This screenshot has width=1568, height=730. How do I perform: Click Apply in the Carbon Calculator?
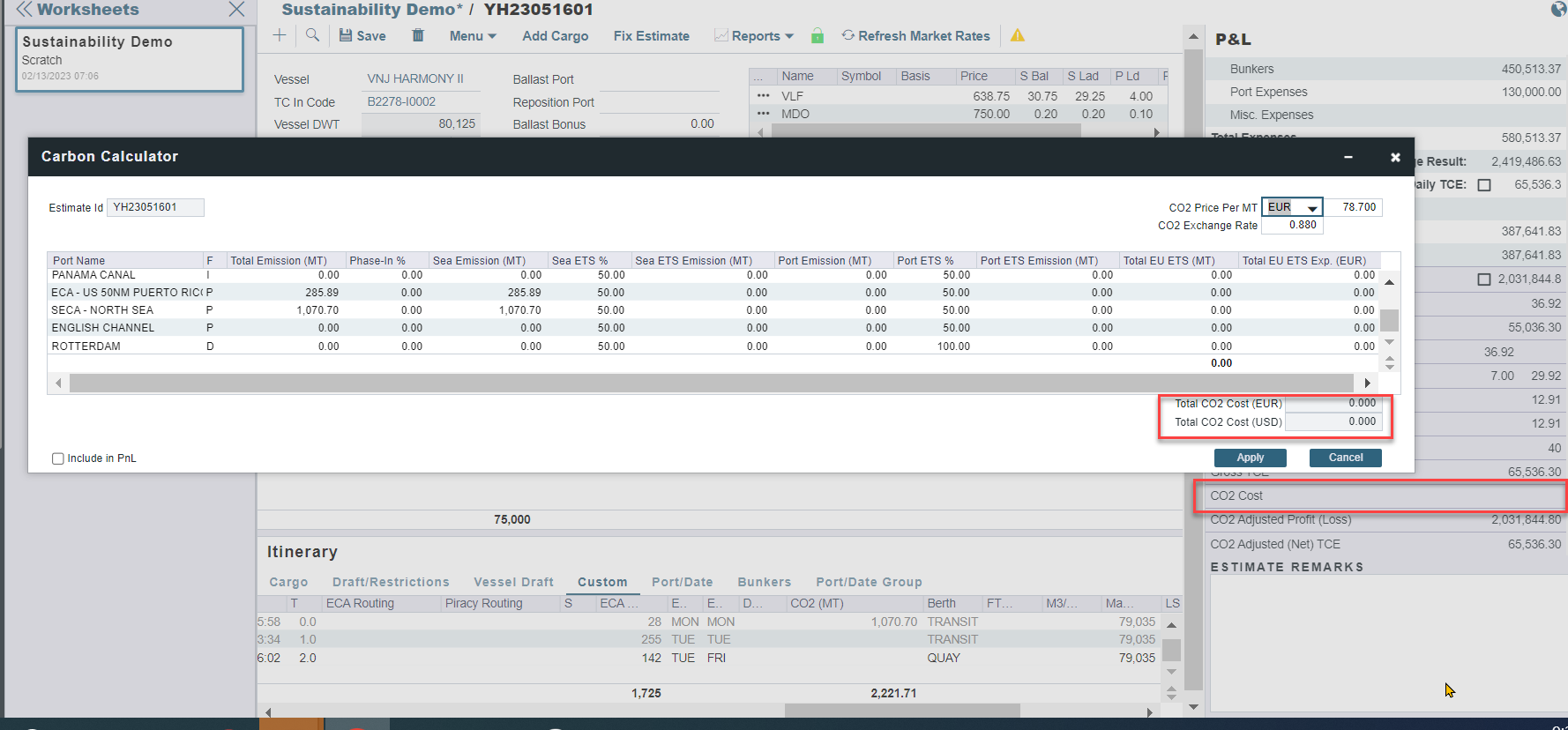(x=1250, y=458)
